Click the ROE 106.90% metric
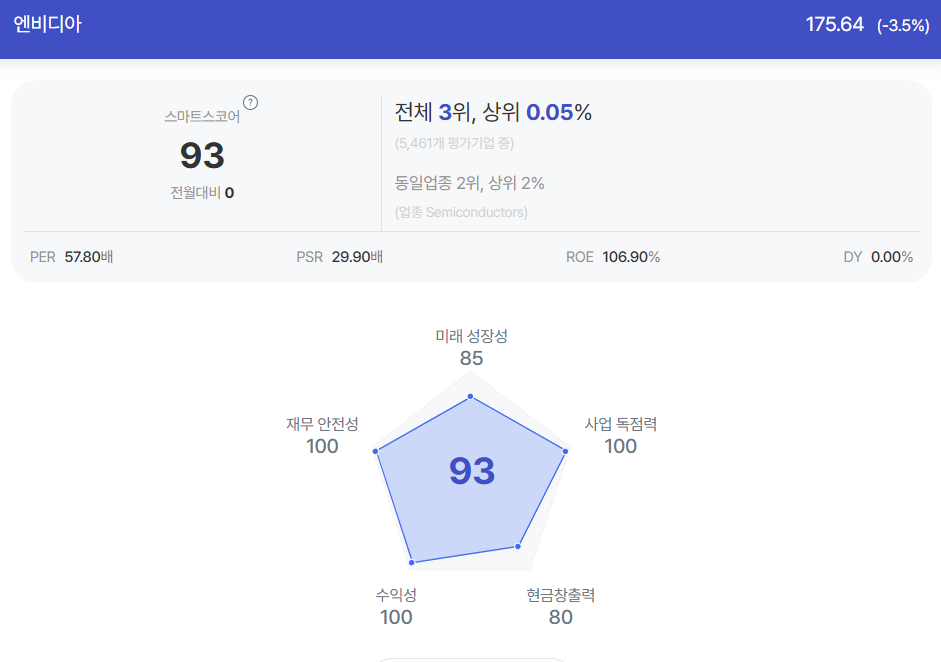This screenshot has height=662, width=941. coord(613,257)
